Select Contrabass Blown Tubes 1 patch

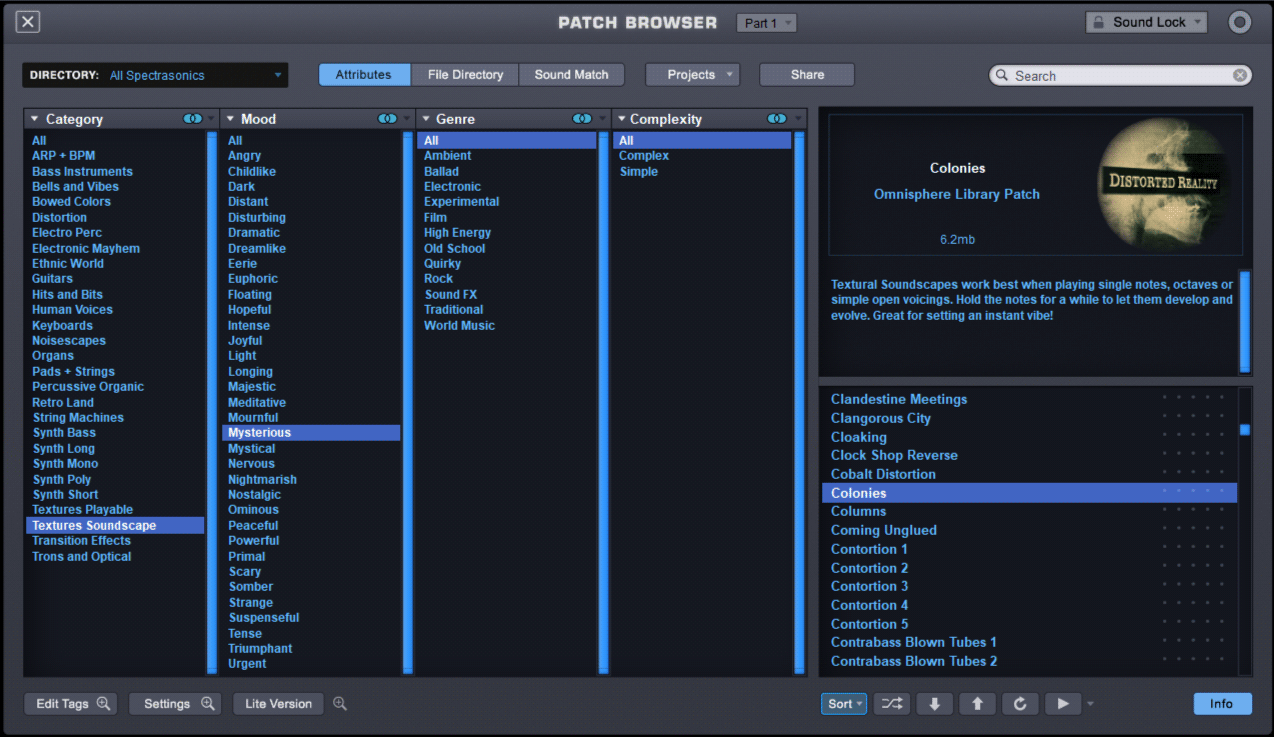pos(913,642)
